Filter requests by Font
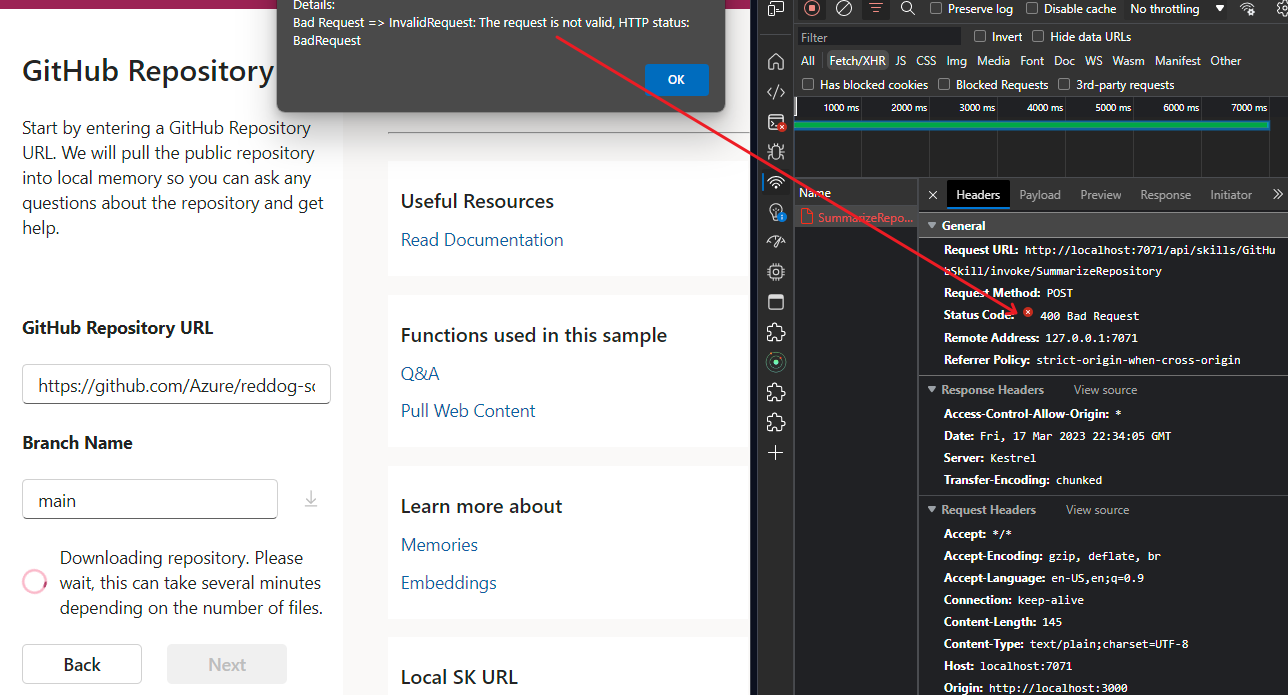This screenshot has height=695, width=1288. pos(1032,61)
